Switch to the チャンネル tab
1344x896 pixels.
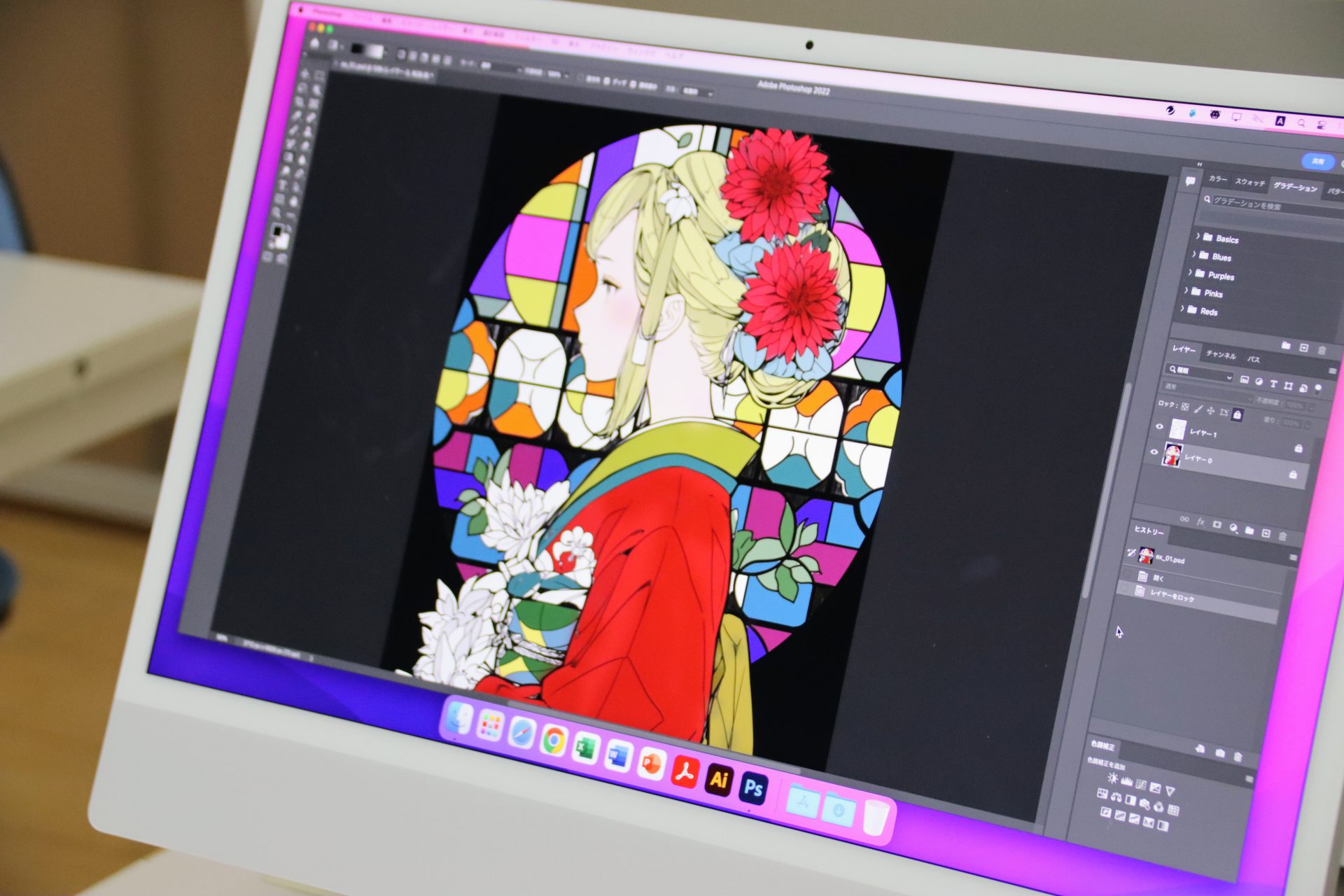[1221, 355]
